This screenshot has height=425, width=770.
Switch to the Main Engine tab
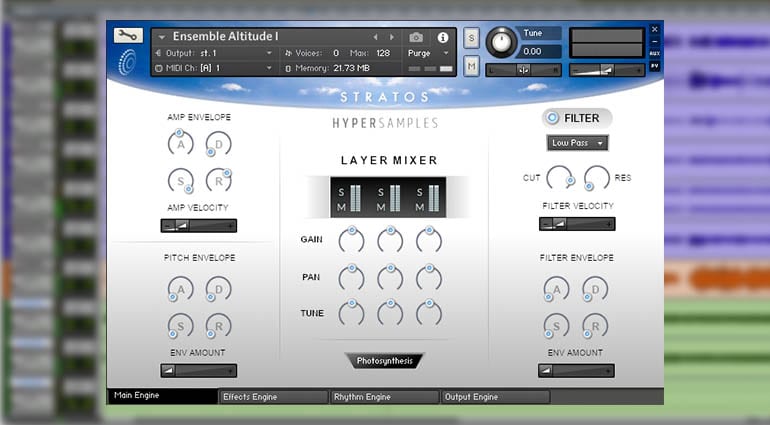pos(162,396)
